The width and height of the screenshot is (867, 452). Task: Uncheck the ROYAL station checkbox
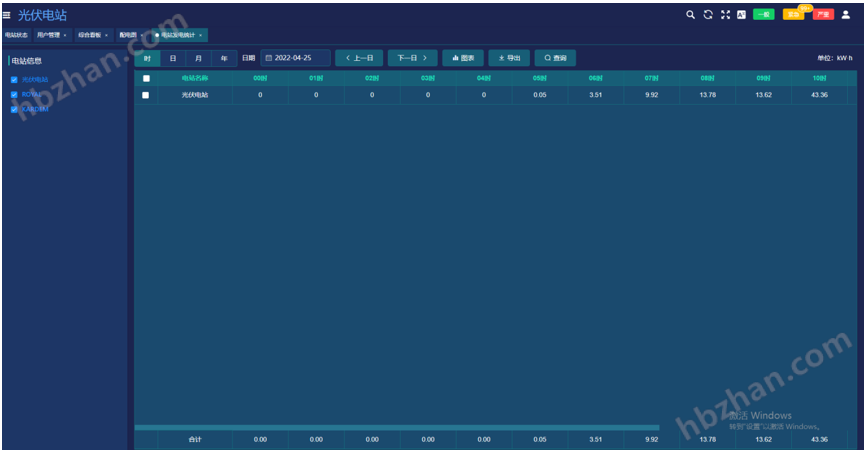14,94
